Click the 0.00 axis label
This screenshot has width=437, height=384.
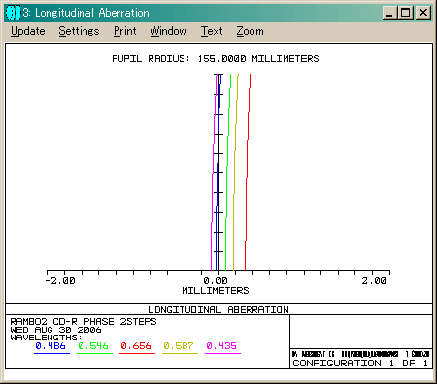point(215,281)
